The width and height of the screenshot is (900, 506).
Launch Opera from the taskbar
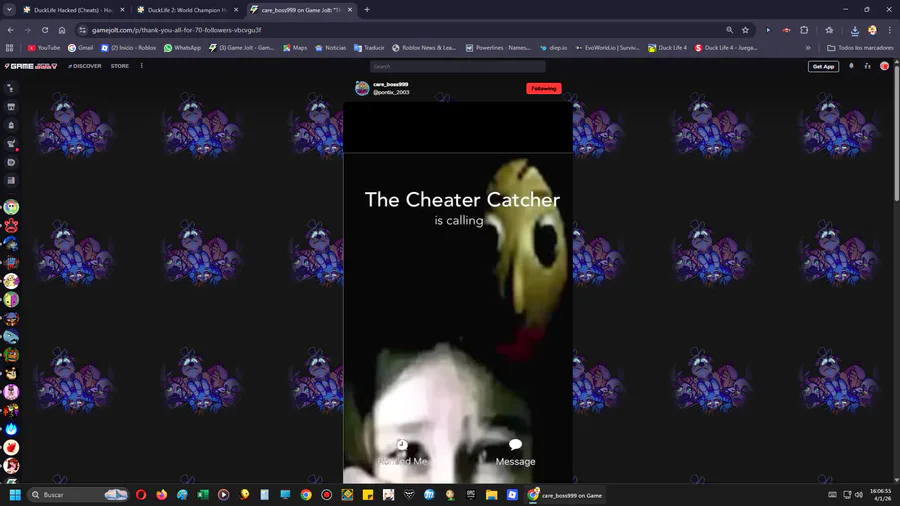(x=141, y=495)
